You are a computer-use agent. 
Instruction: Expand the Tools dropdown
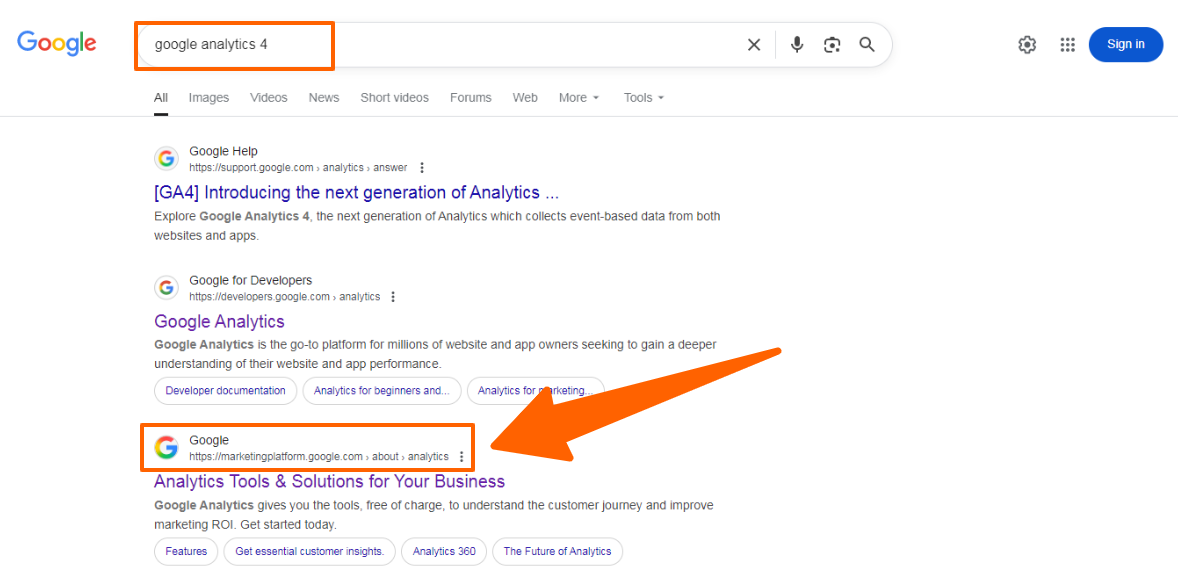click(x=644, y=98)
